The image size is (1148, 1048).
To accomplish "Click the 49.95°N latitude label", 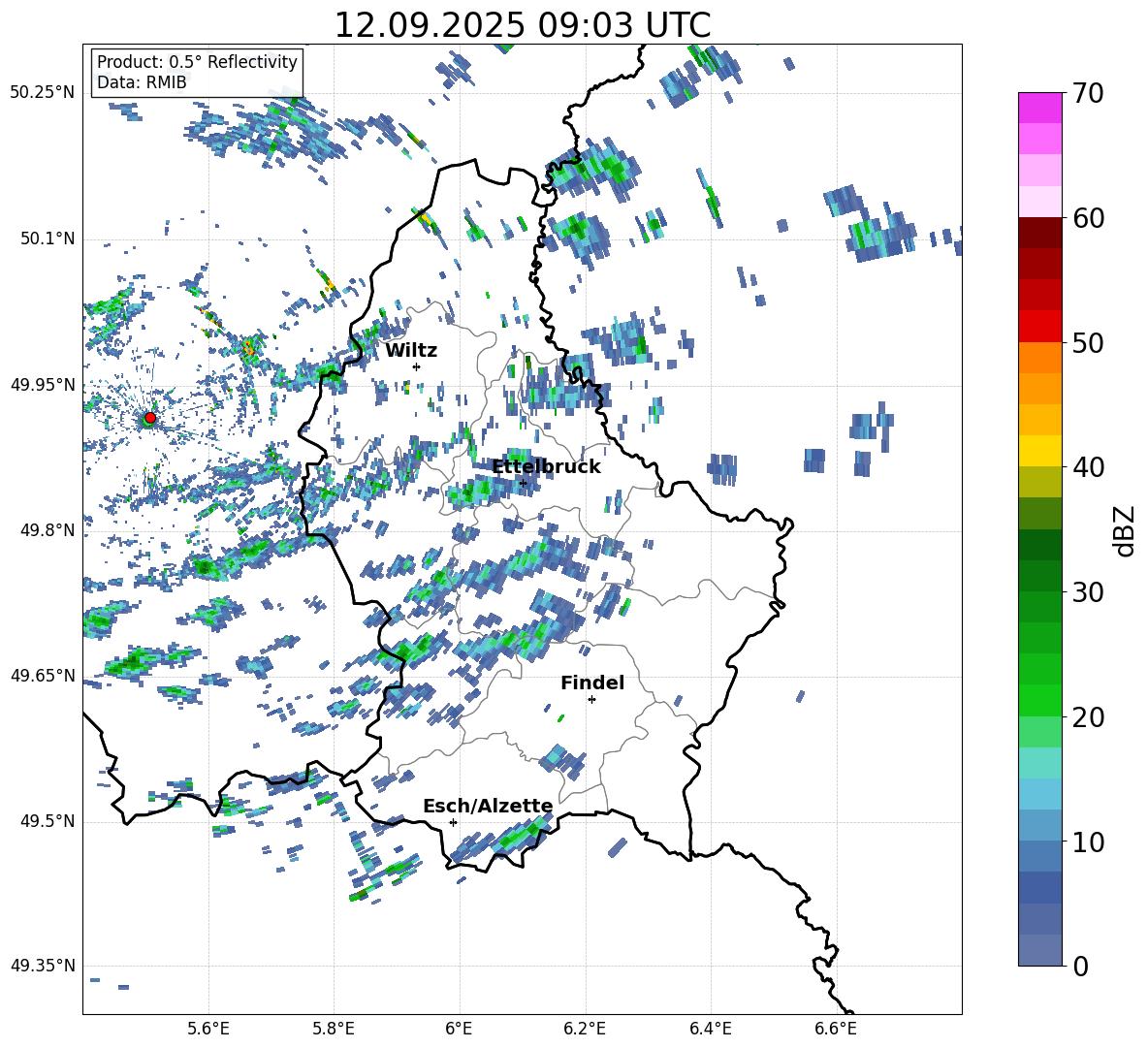I will coord(43,384).
